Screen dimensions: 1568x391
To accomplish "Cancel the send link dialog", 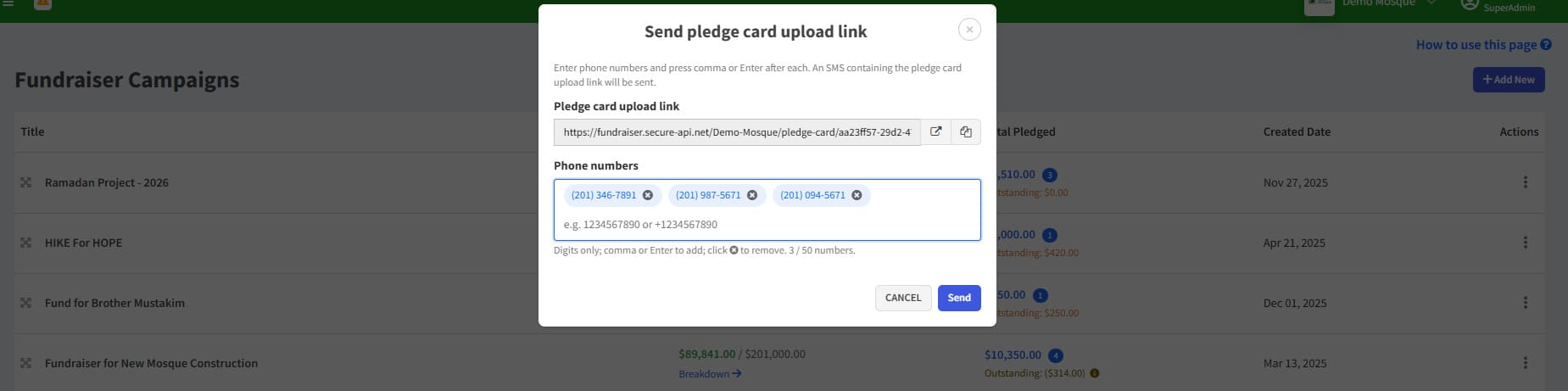I will (x=903, y=298).
